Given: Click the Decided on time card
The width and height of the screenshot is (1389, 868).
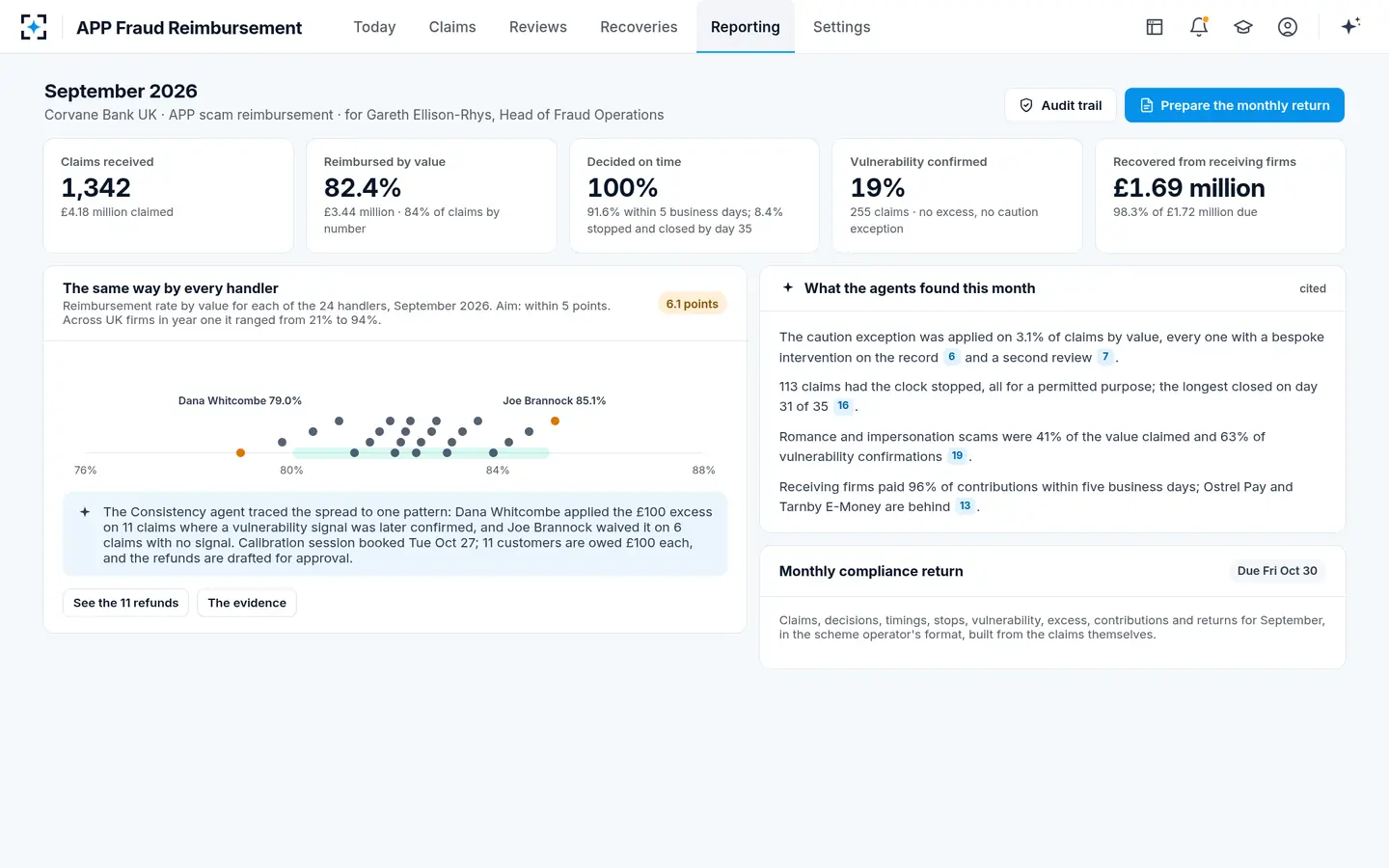Looking at the screenshot, I should pyautogui.click(x=694, y=196).
